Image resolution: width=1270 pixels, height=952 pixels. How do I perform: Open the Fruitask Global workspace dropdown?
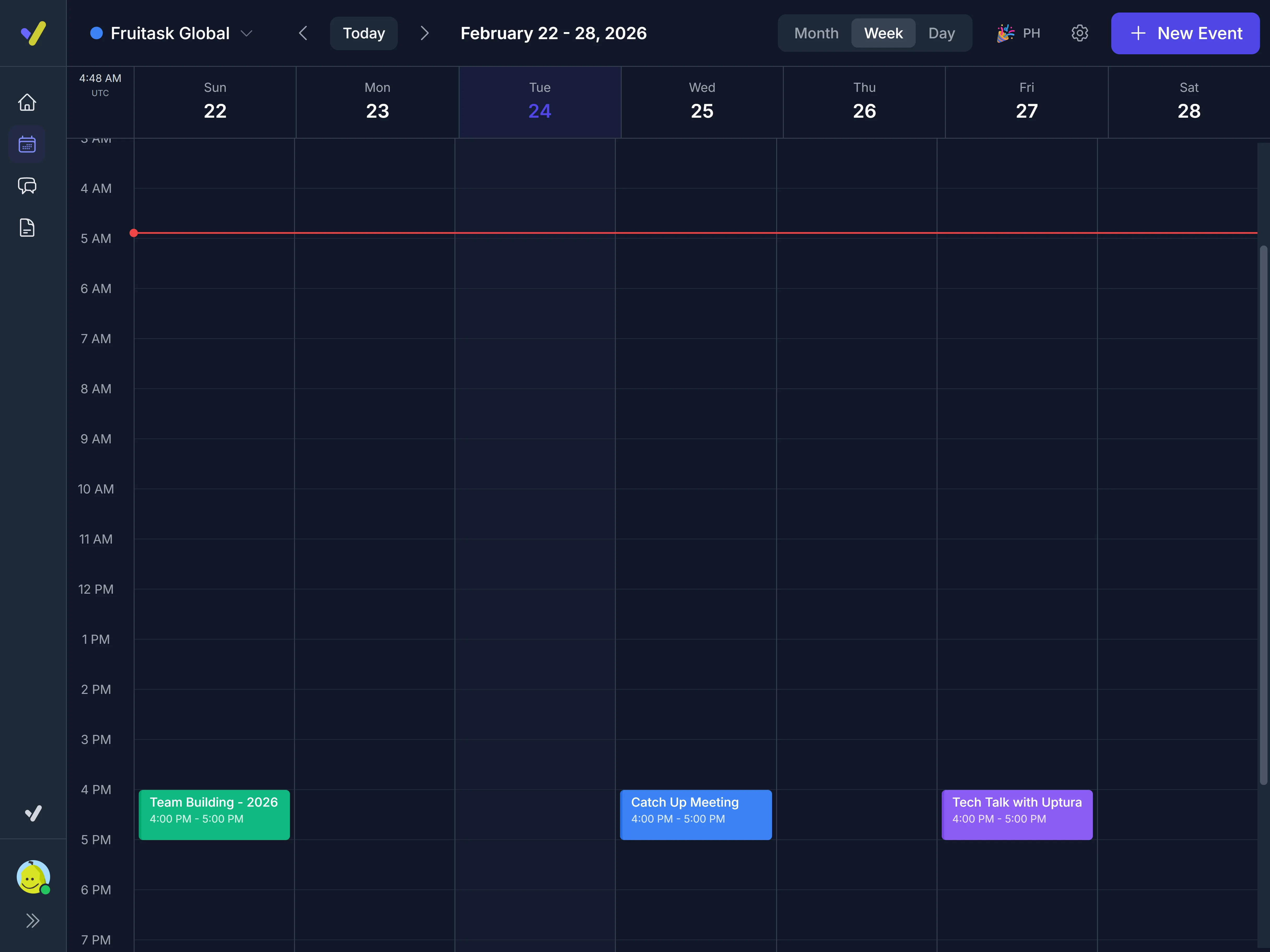(x=171, y=33)
